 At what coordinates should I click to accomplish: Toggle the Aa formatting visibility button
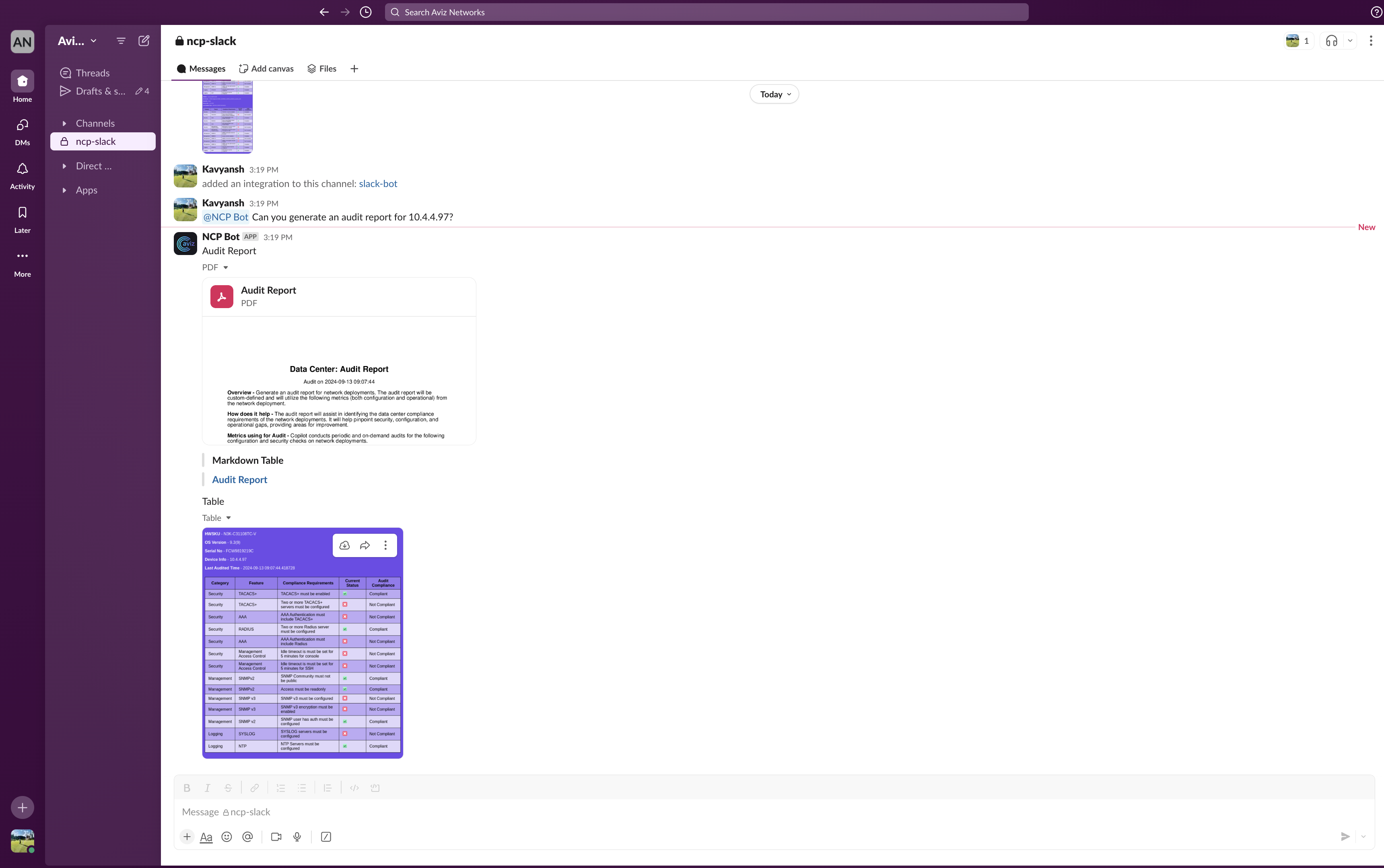(206, 837)
